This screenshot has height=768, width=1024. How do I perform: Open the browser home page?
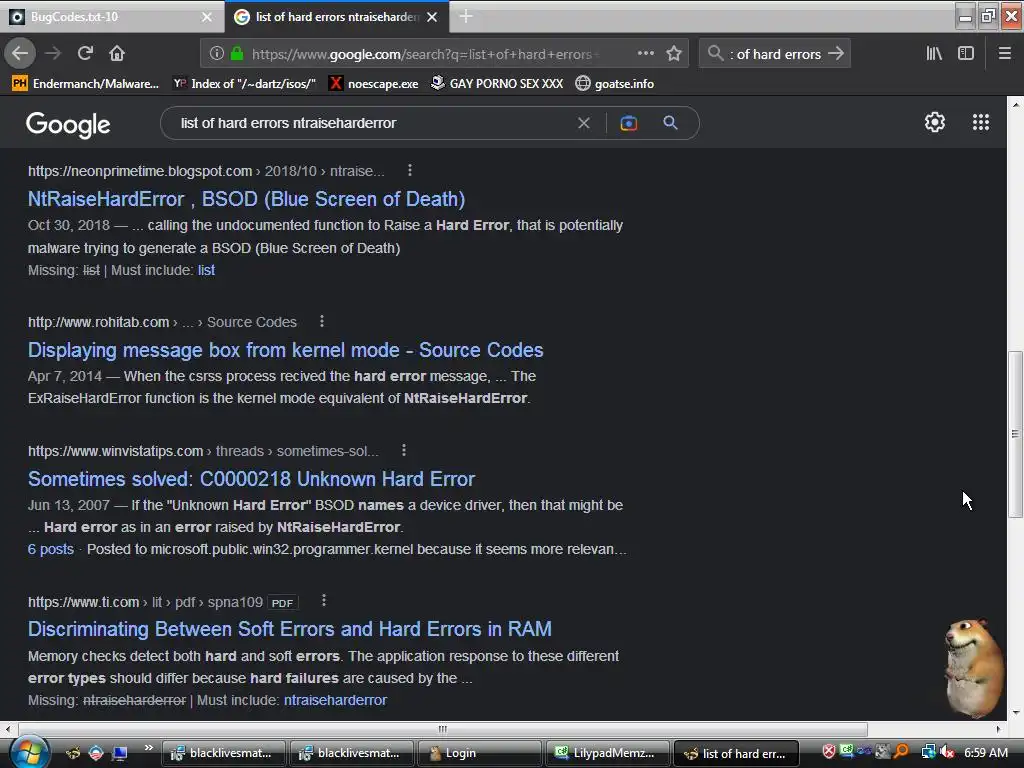coord(117,54)
